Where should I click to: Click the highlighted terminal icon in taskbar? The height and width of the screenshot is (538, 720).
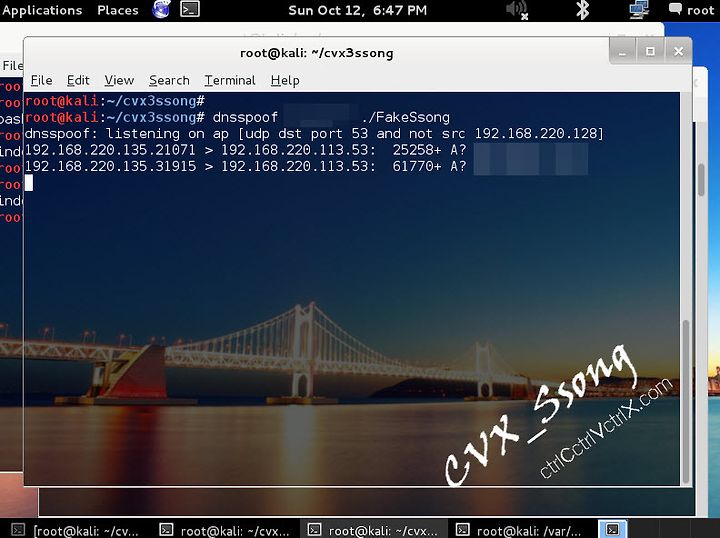[x=613, y=529]
